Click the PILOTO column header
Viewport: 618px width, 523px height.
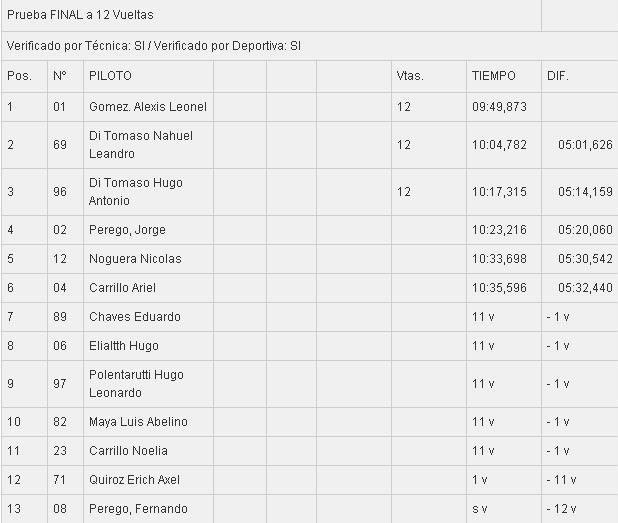[x=110, y=76]
